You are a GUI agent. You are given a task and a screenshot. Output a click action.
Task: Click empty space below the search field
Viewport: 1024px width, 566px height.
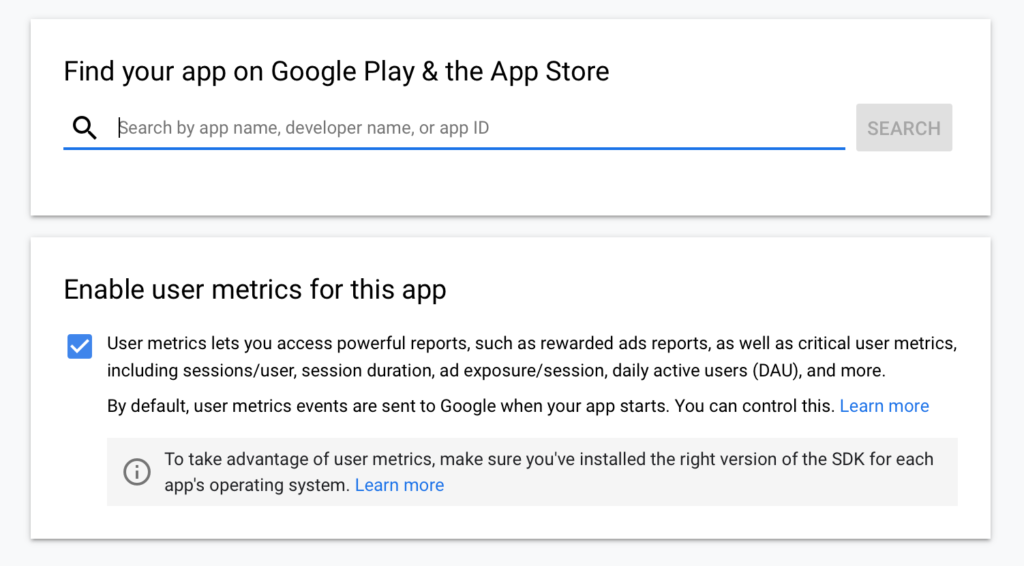tap(454, 183)
